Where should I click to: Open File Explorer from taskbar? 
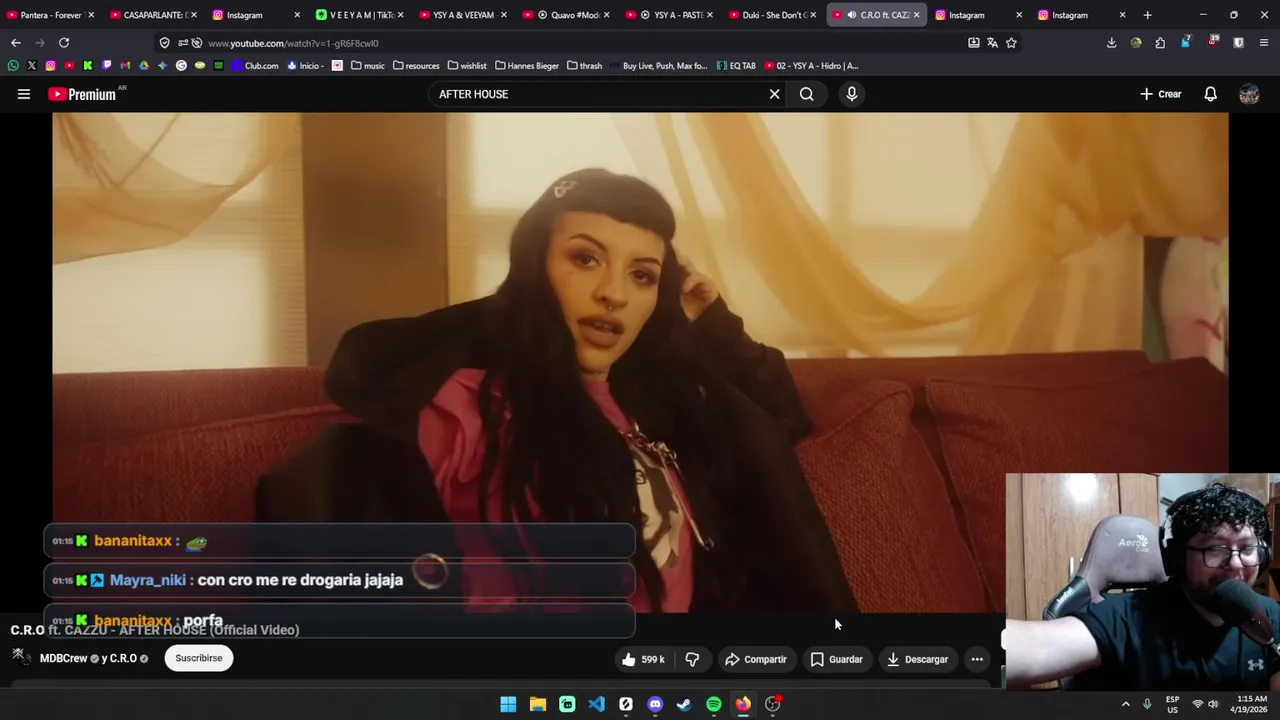coord(538,704)
